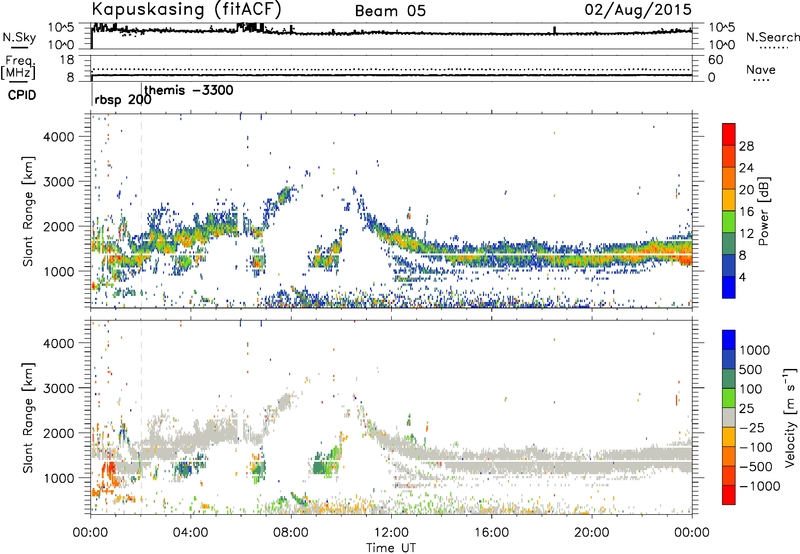The image size is (800, 554).
Task: Click the power panel 'Slant Range [km]' label
Action: click(28, 211)
